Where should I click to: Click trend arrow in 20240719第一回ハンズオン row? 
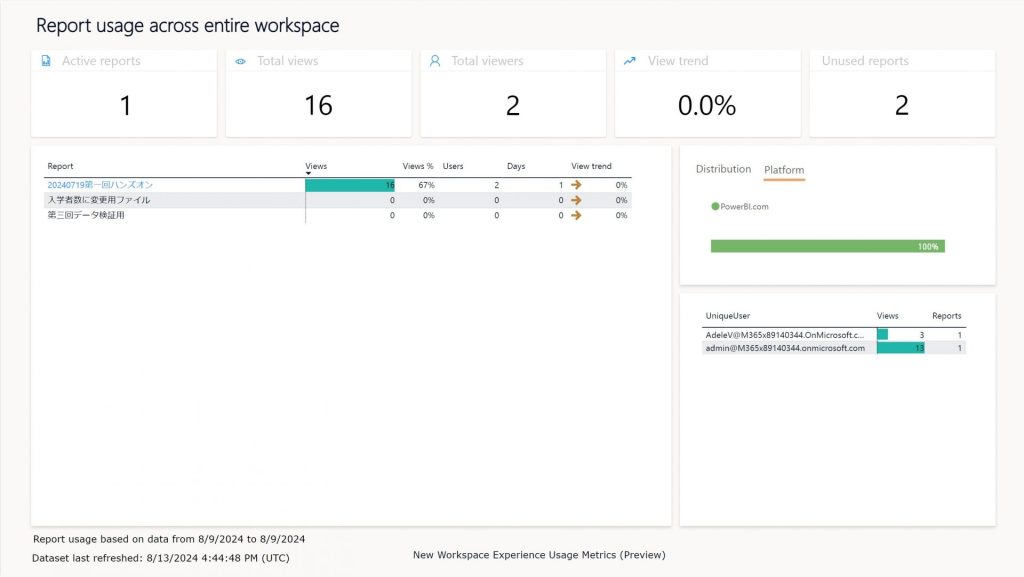coord(576,185)
